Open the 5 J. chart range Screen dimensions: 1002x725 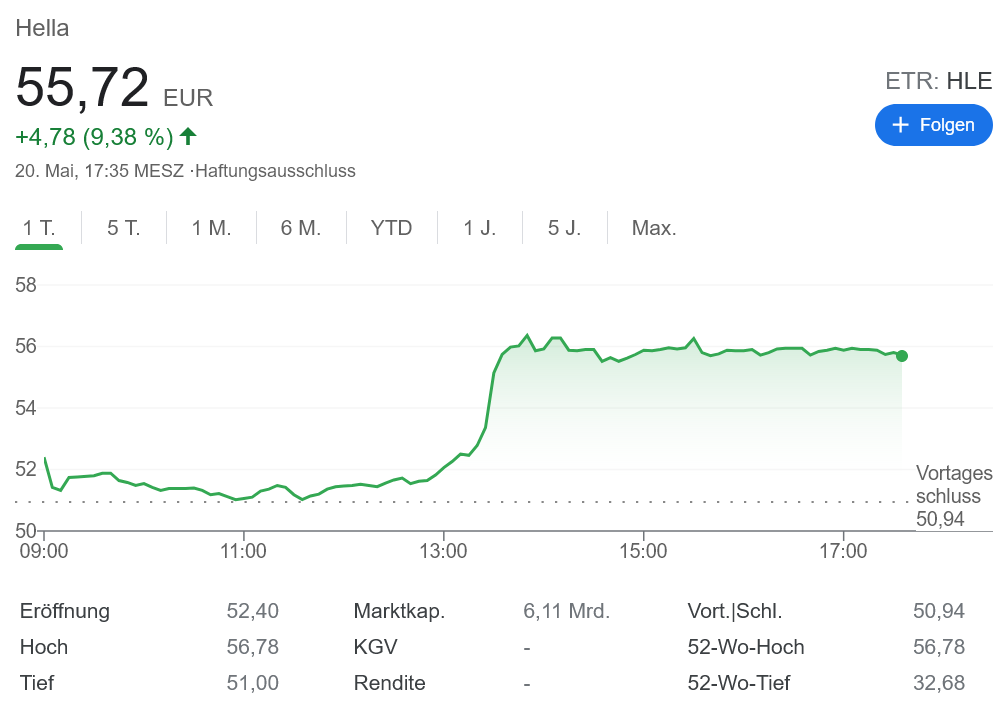(564, 228)
